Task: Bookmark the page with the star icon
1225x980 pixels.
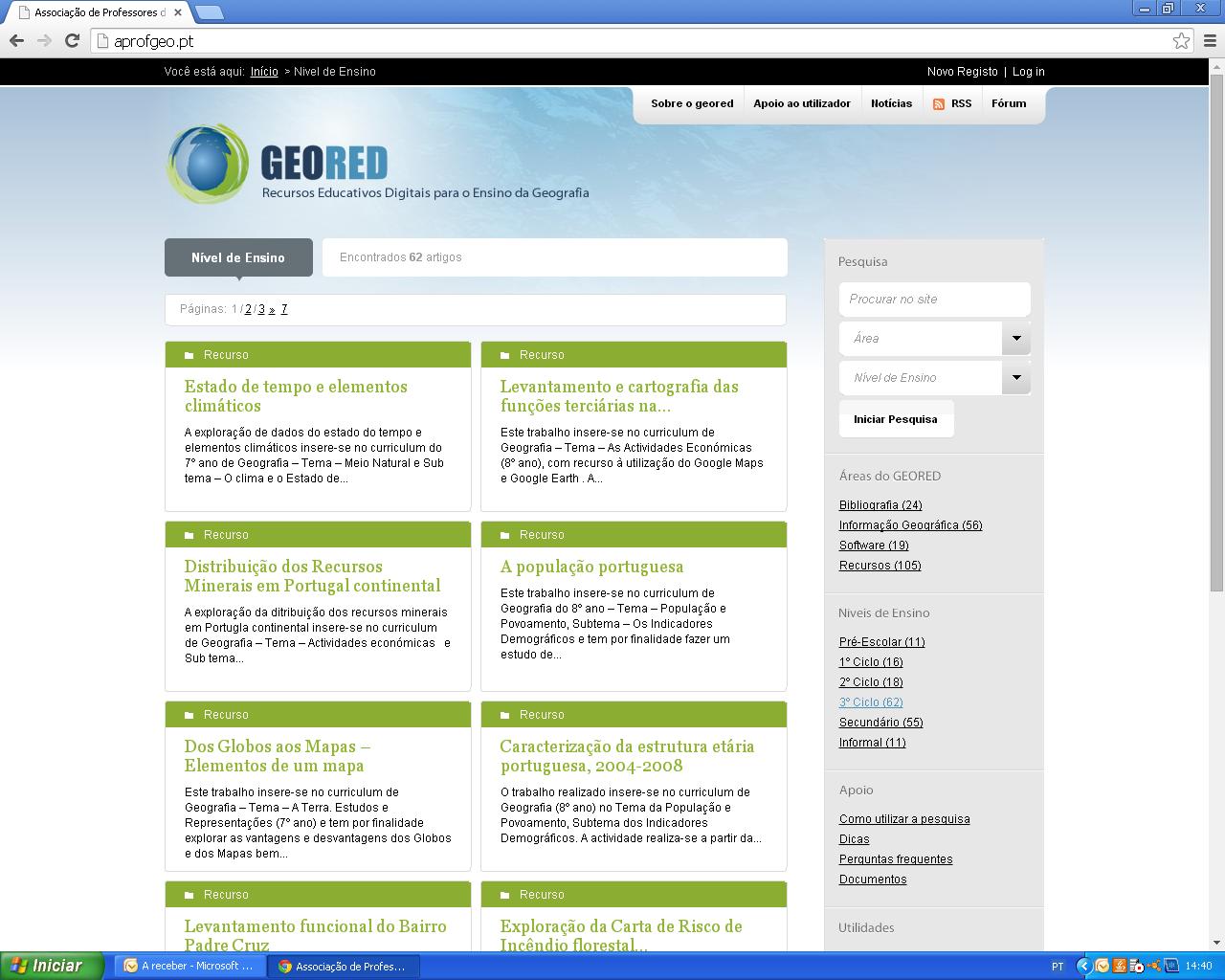Action: click(x=1181, y=40)
